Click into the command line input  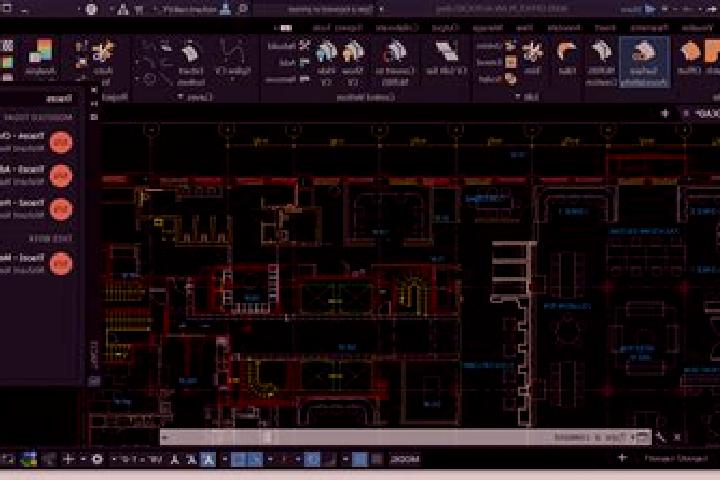(404, 437)
